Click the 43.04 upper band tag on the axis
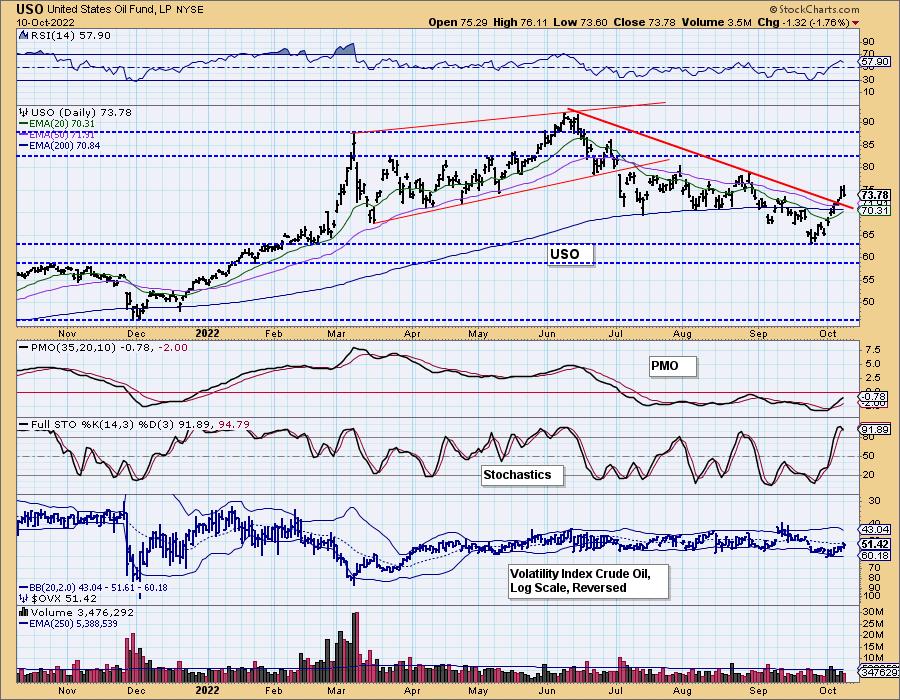The width and height of the screenshot is (900, 700). pyautogui.click(x=876, y=530)
